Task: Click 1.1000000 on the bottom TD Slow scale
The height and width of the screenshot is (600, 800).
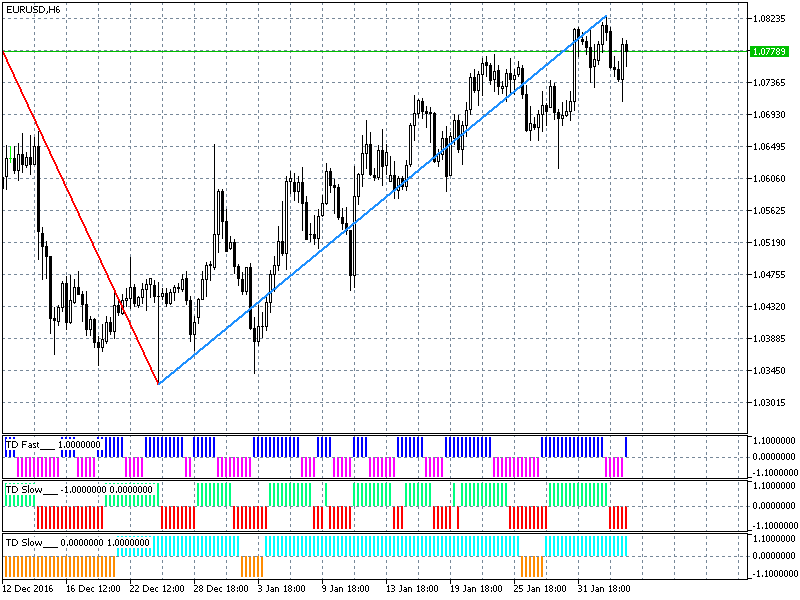Action: point(774,538)
